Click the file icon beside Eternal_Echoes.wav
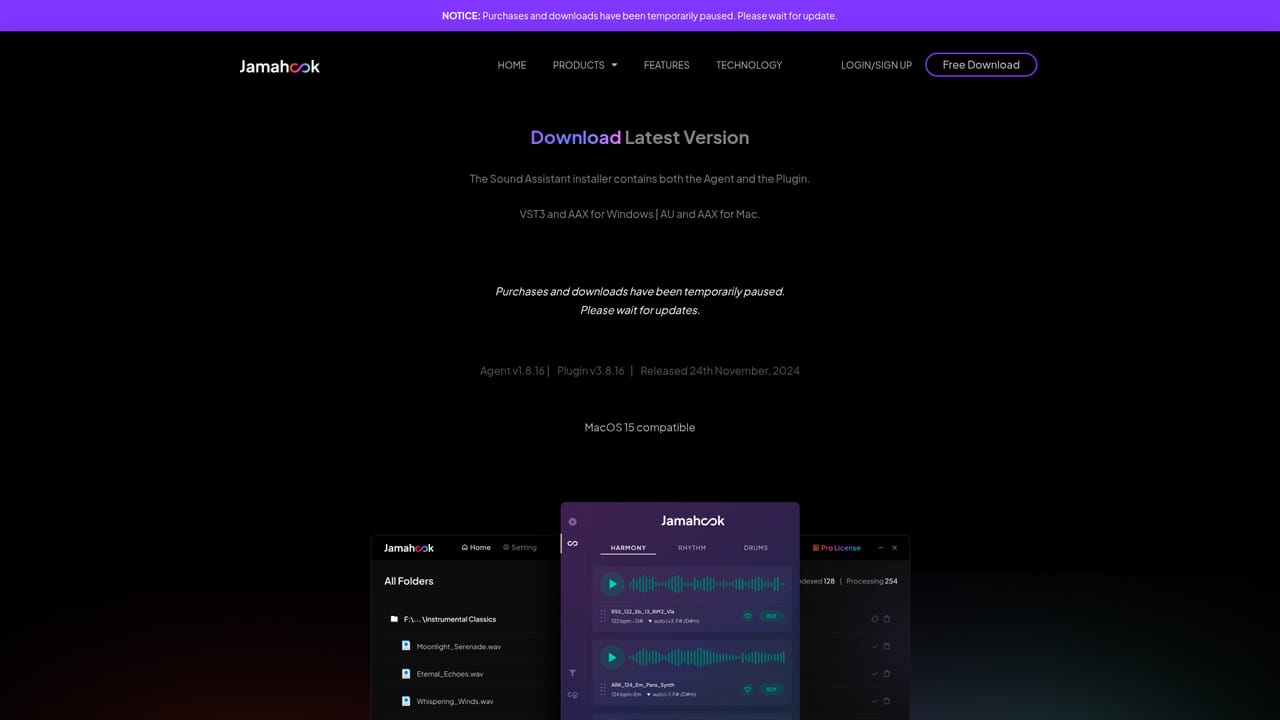The width and height of the screenshot is (1280, 720). click(x=406, y=673)
